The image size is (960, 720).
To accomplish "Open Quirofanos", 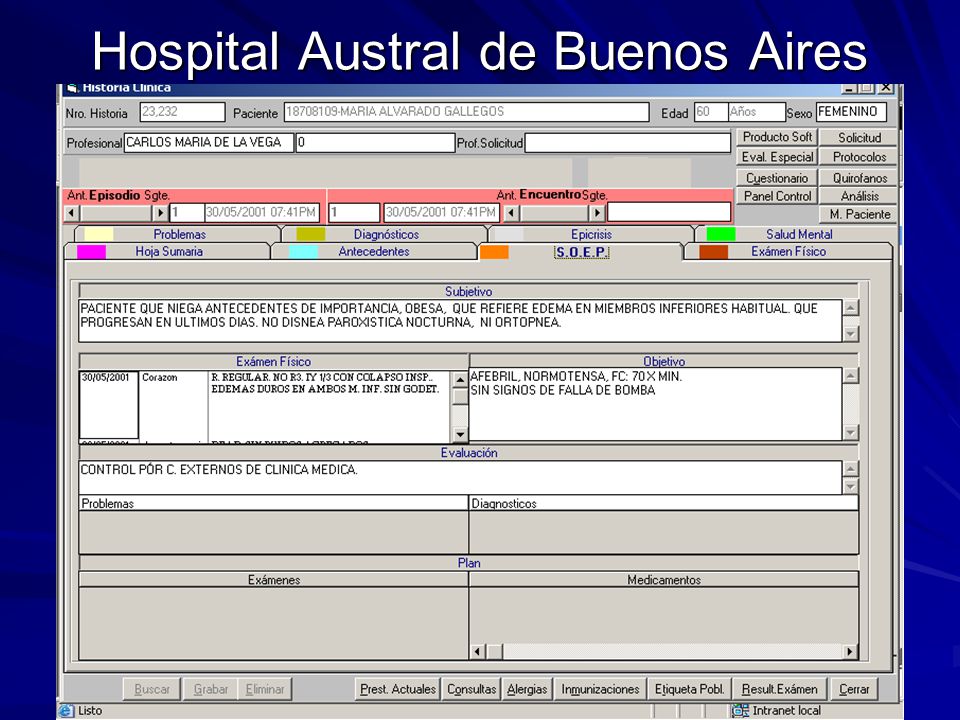I will [859, 178].
